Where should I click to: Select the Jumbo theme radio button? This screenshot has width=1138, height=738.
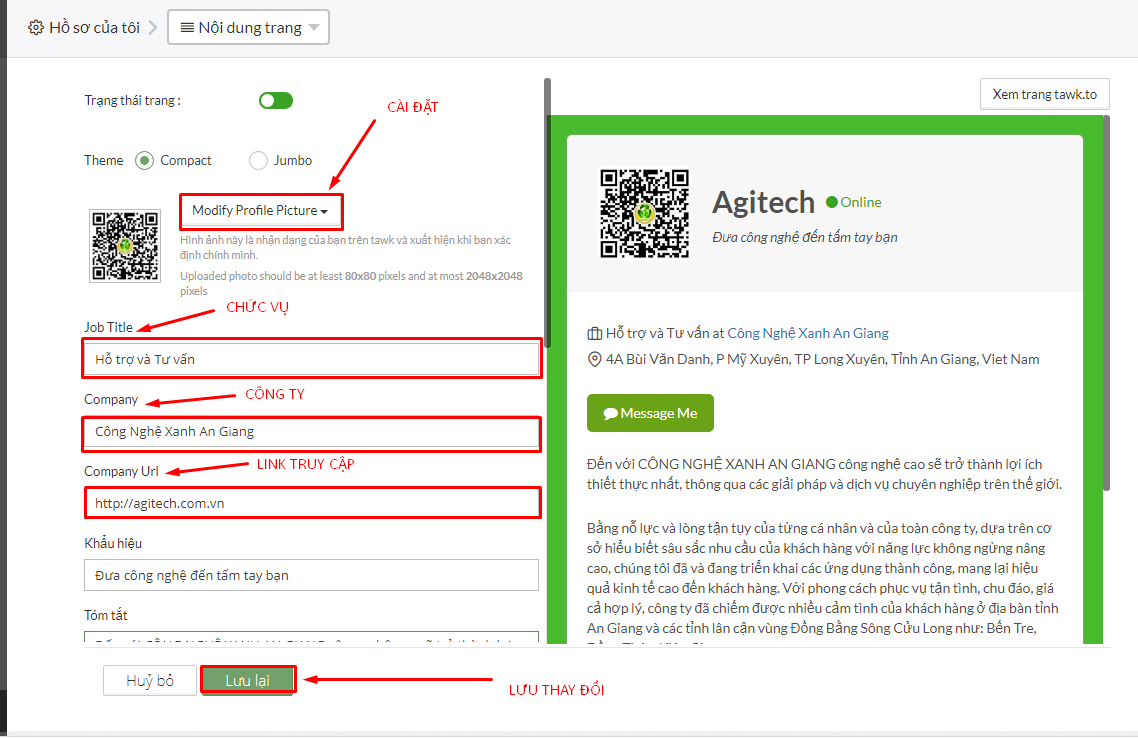(258, 160)
